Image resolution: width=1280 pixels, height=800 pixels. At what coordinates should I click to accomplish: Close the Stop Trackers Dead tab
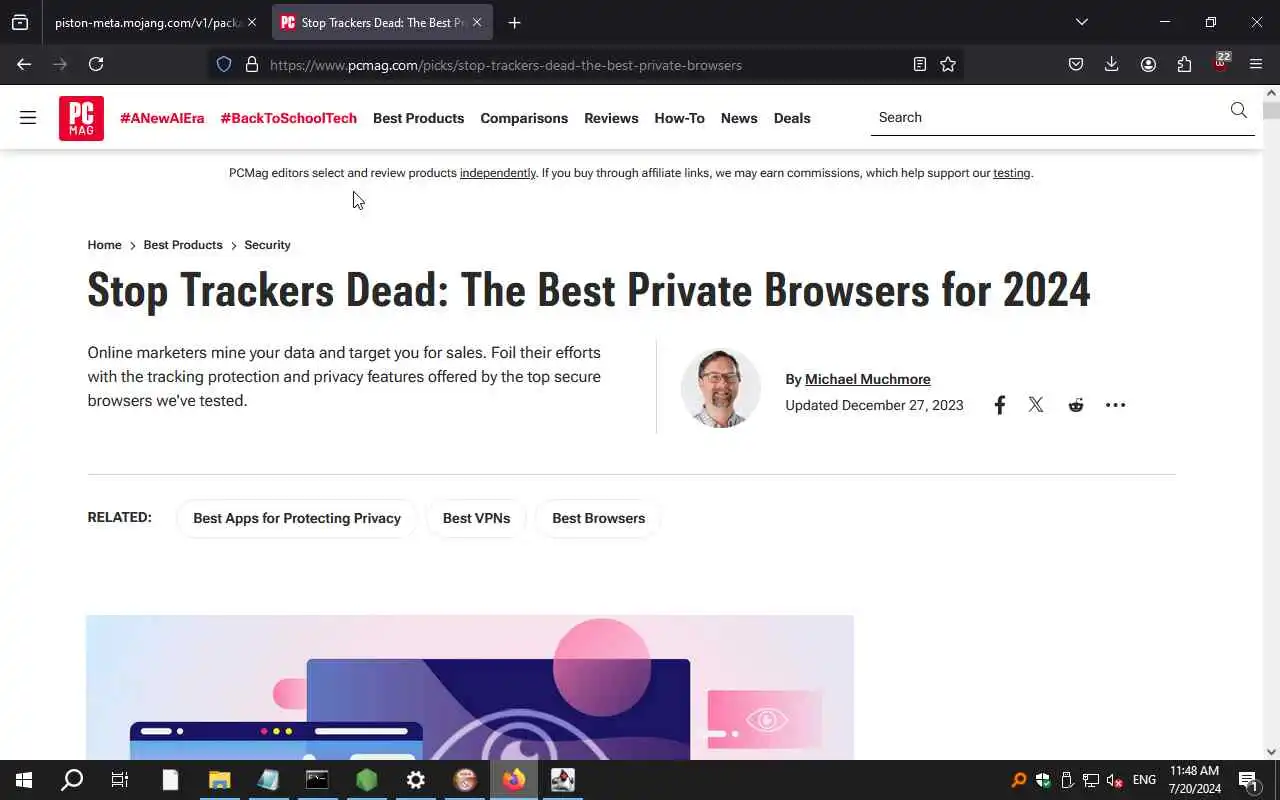tap(477, 22)
